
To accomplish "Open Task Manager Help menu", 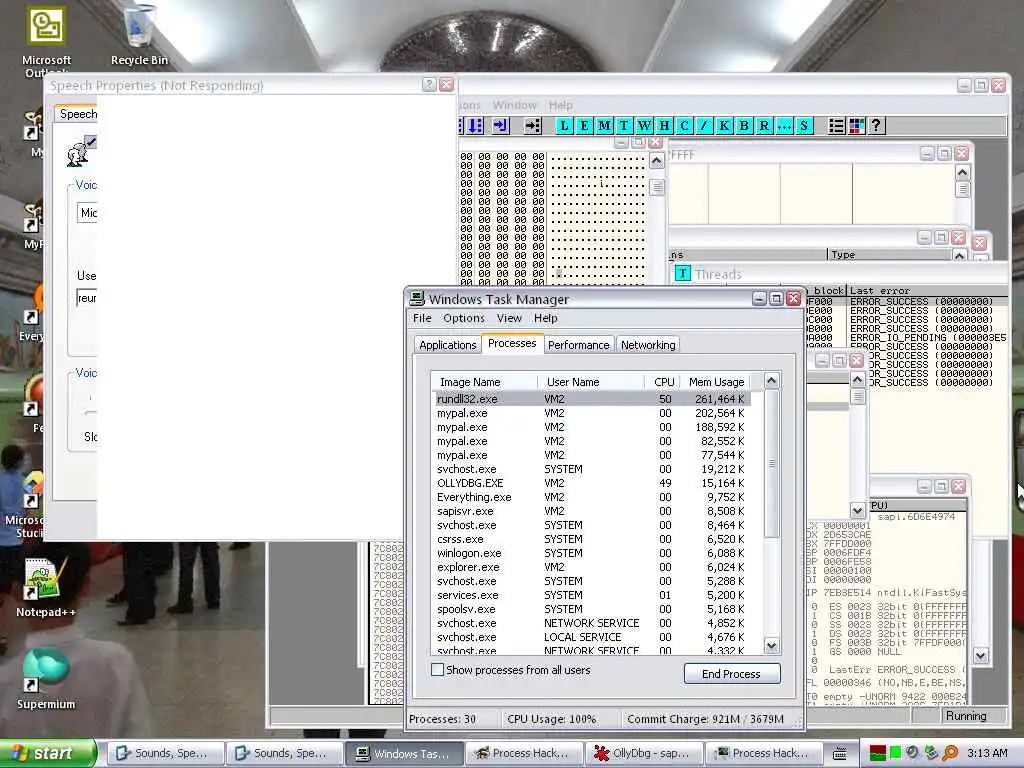I will (545, 318).
